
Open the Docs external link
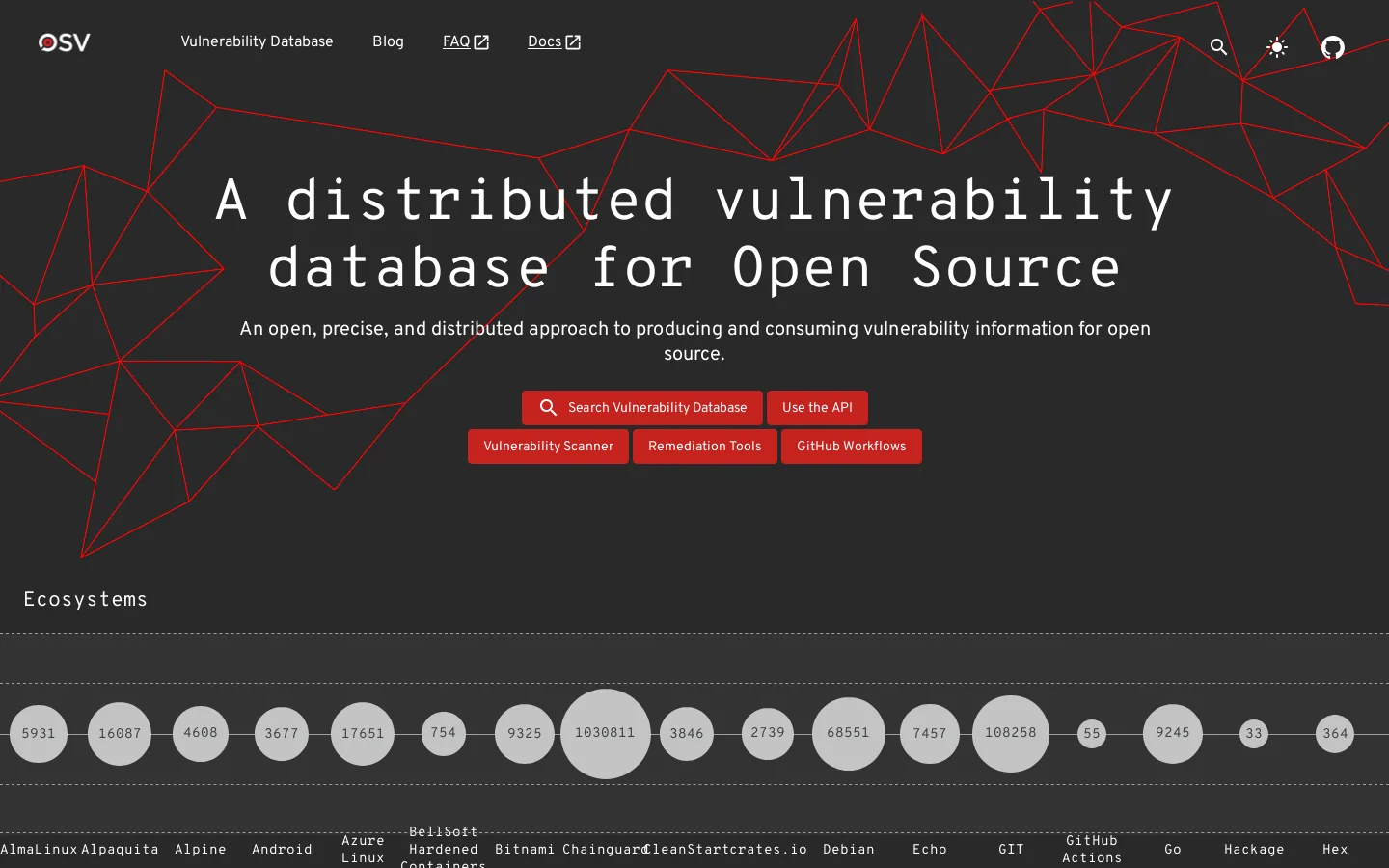coord(554,41)
